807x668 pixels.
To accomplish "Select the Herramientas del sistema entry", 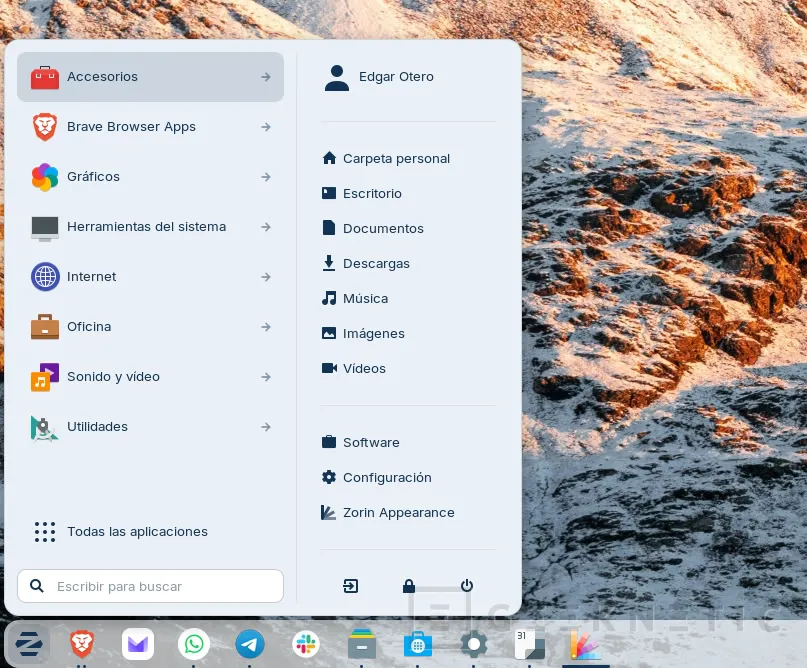I will [x=146, y=227].
